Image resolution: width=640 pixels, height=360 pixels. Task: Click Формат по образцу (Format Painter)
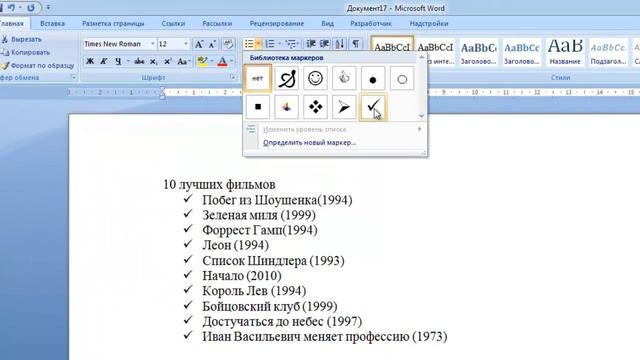[38, 65]
